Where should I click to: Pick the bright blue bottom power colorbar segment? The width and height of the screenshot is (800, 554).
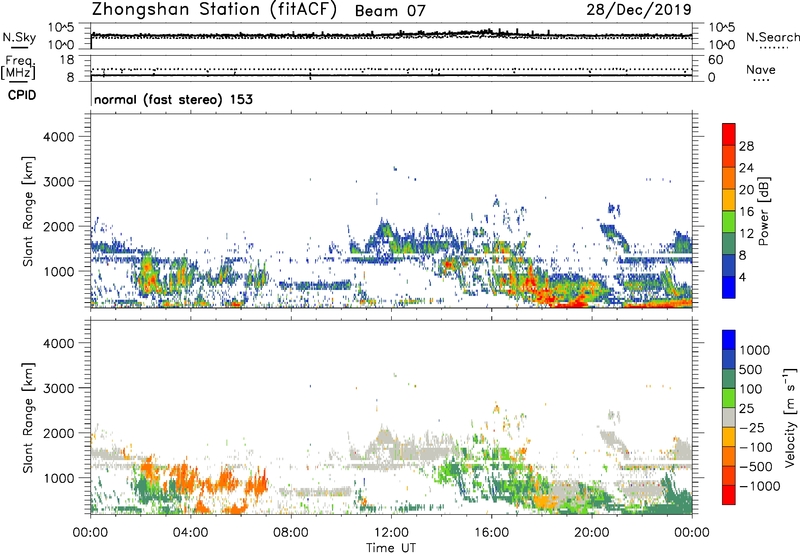(729, 288)
